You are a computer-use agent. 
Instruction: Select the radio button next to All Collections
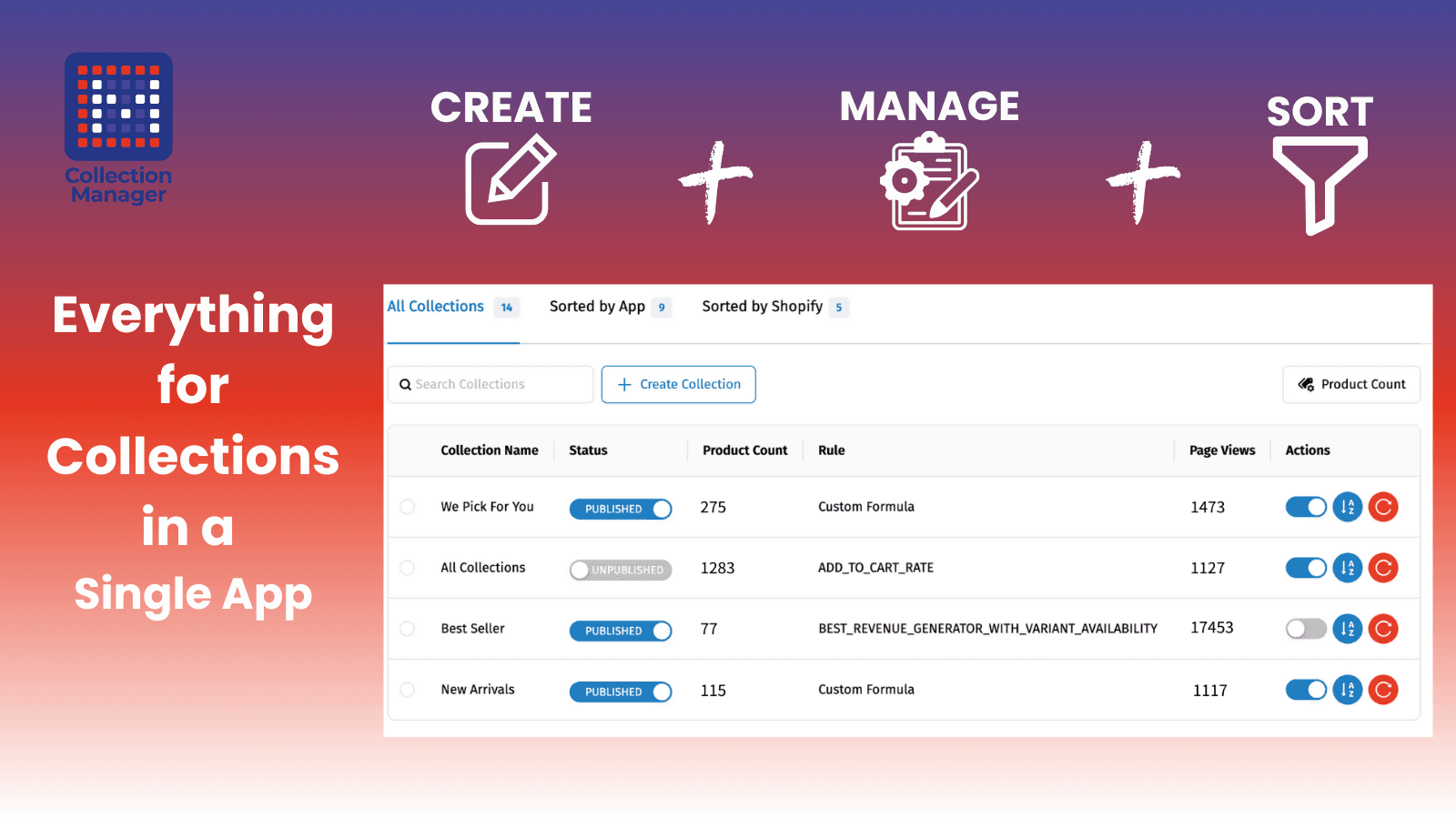coord(407,568)
